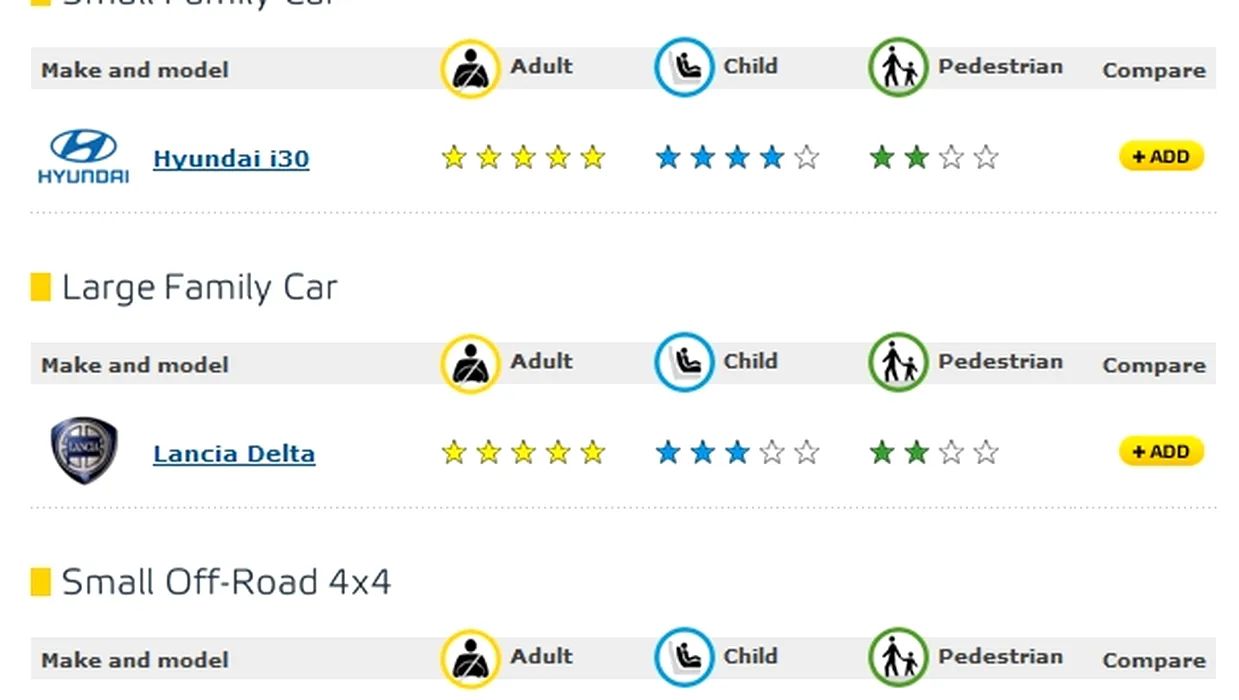Click the Large Family Car heading
The image size is (1239, 700).
pyautogui.click(x=199, y=288)
